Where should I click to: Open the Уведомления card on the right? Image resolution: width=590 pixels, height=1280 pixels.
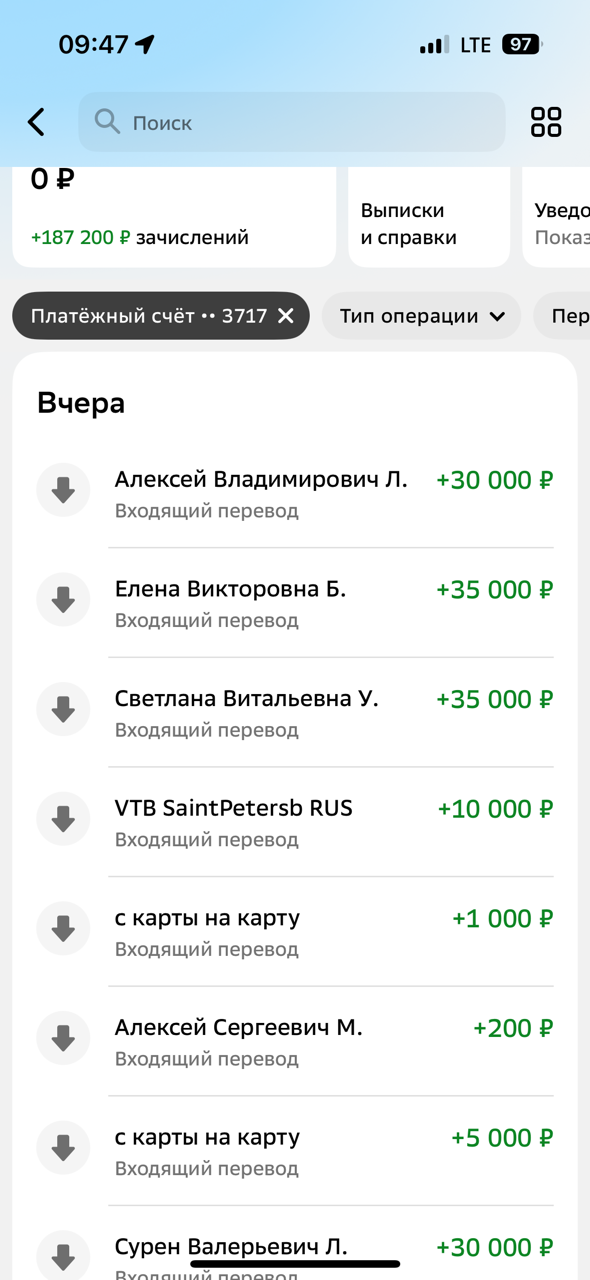tap(560, 216)
